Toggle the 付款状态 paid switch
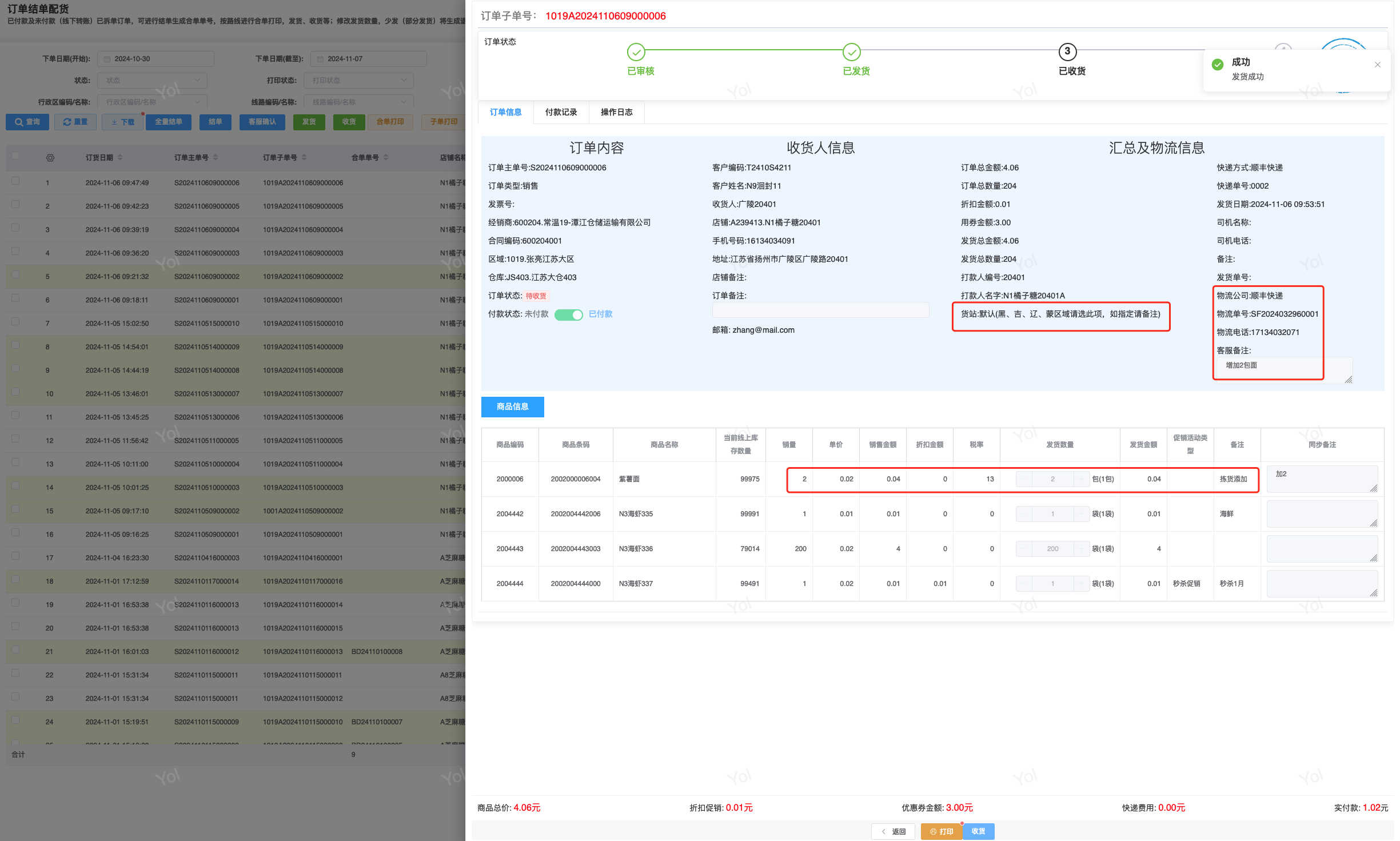The image size is (1400, 841). [568, 314]
